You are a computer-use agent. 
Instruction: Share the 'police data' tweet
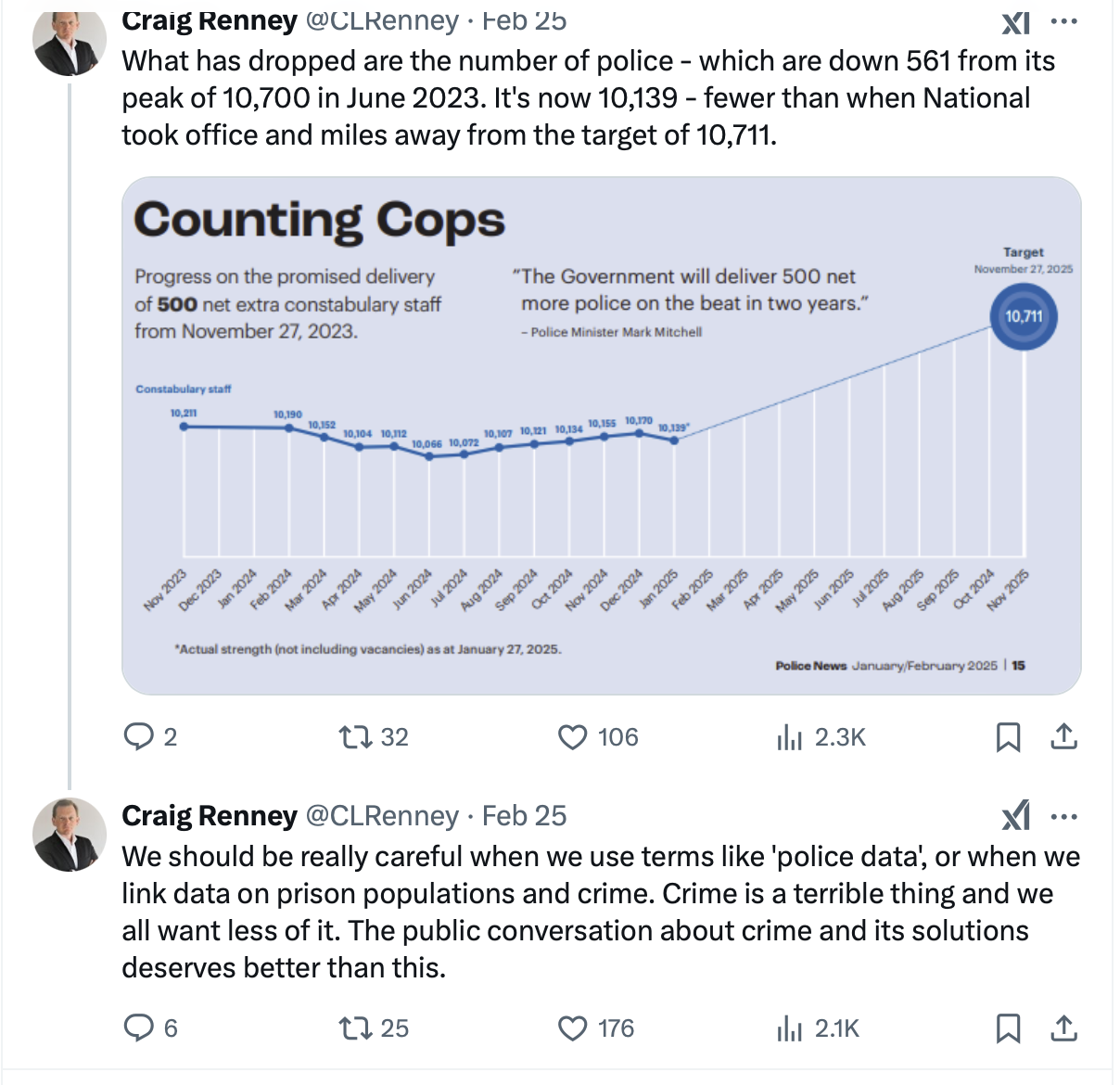(1063, 1028)
